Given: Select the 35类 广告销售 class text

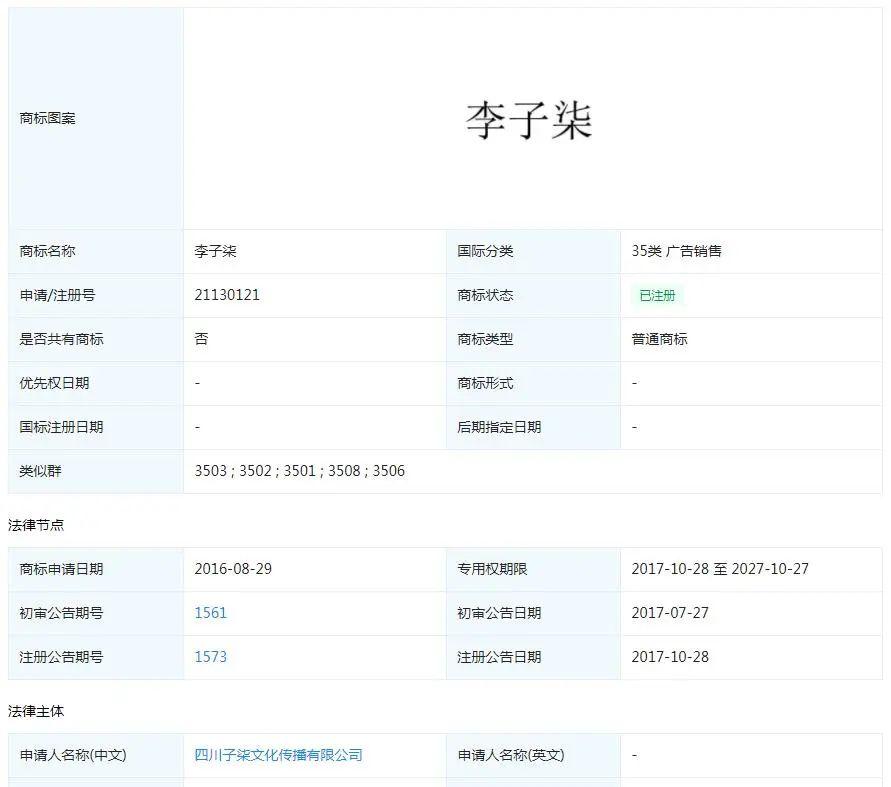Looking at the screenshot, I should (676, 251).
